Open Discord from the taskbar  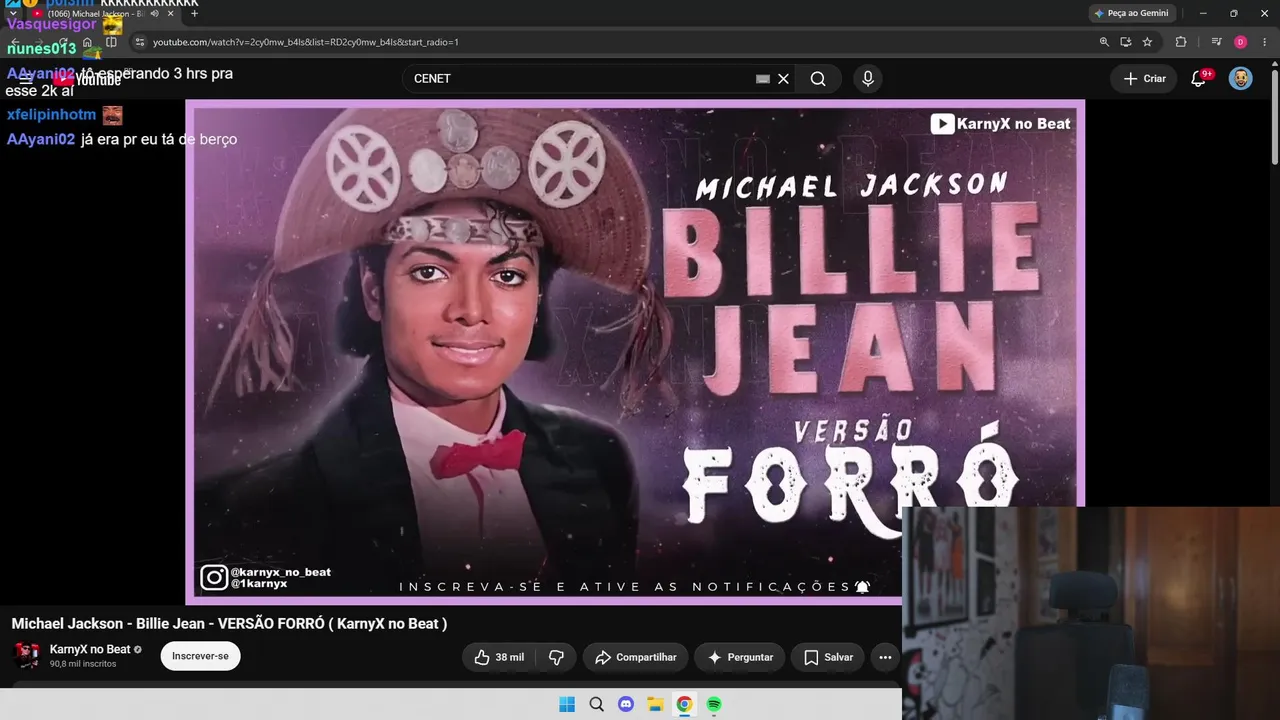tap(626, 704)
